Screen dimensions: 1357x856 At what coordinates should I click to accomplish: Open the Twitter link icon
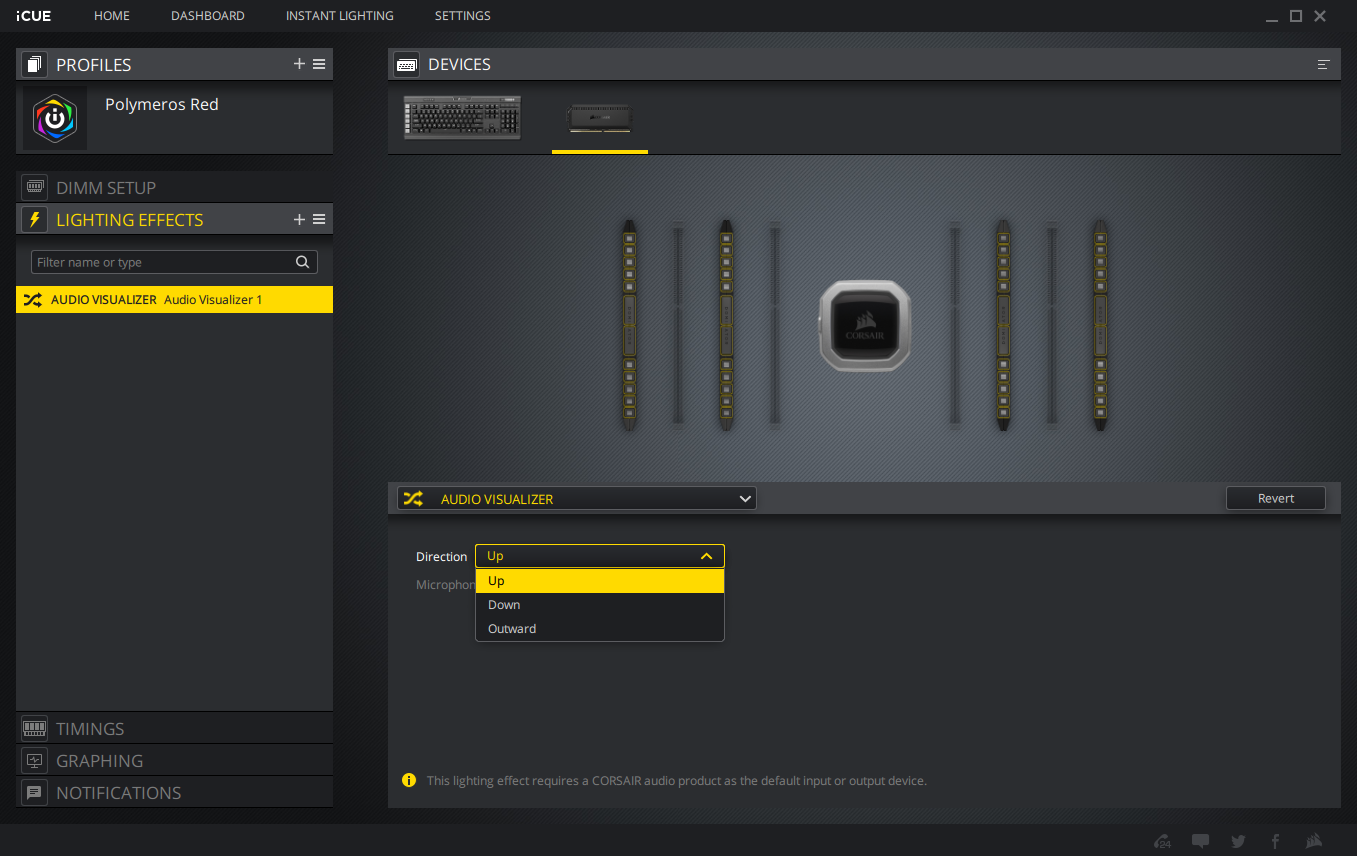click(x=1238, y=841)
